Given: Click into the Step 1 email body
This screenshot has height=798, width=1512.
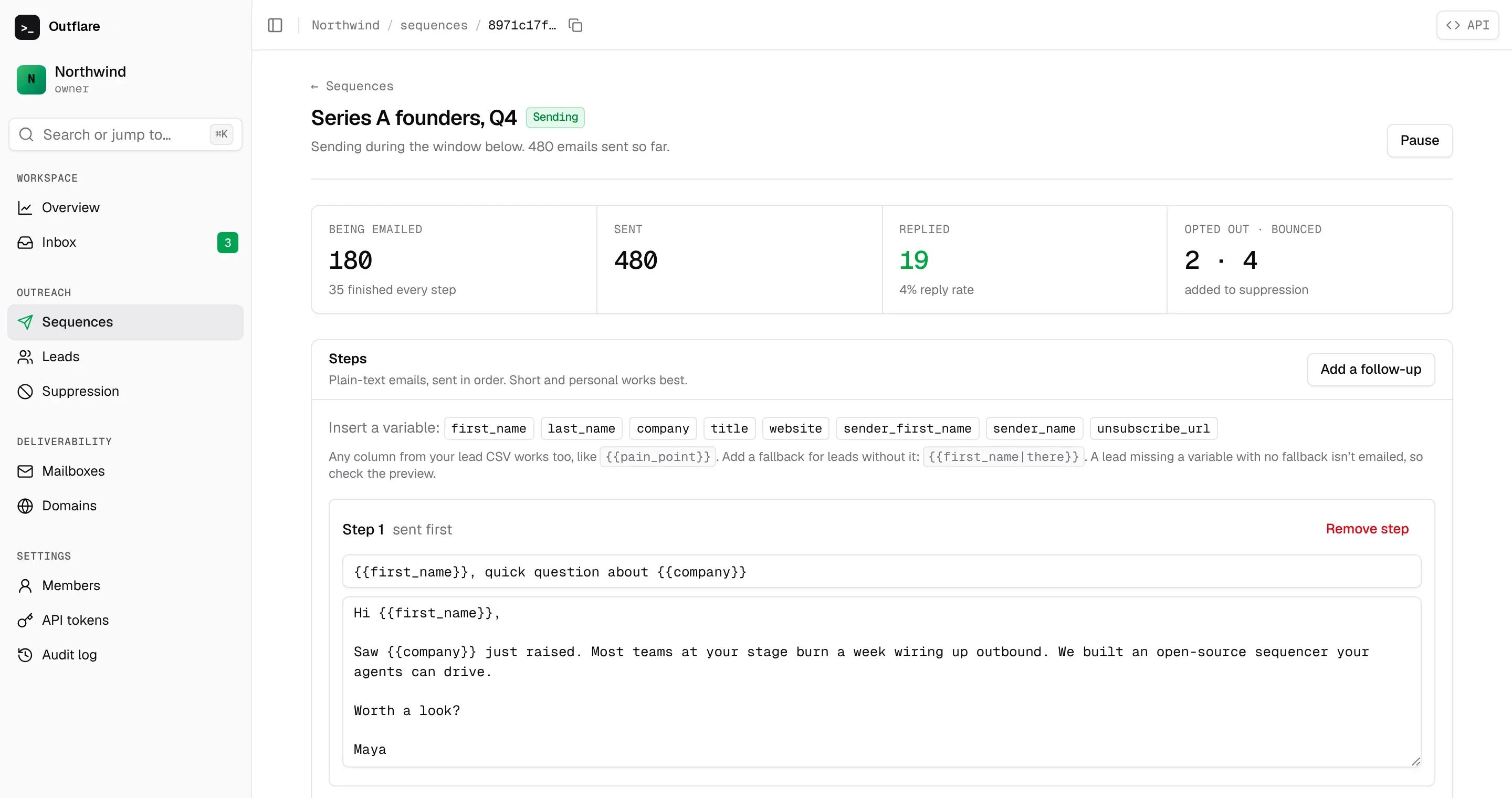Looking at the screenshot, I should point(881,682).
